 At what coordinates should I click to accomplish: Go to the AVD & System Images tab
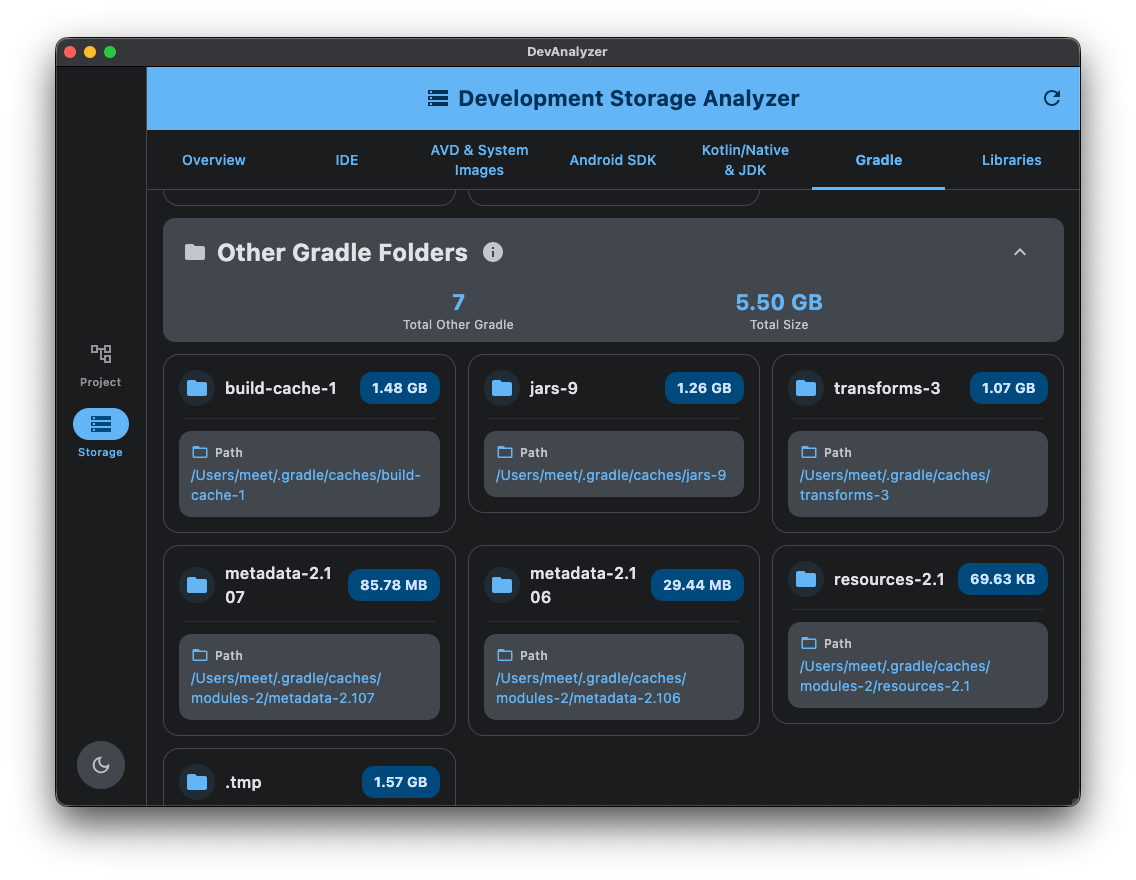pos(479,160)
